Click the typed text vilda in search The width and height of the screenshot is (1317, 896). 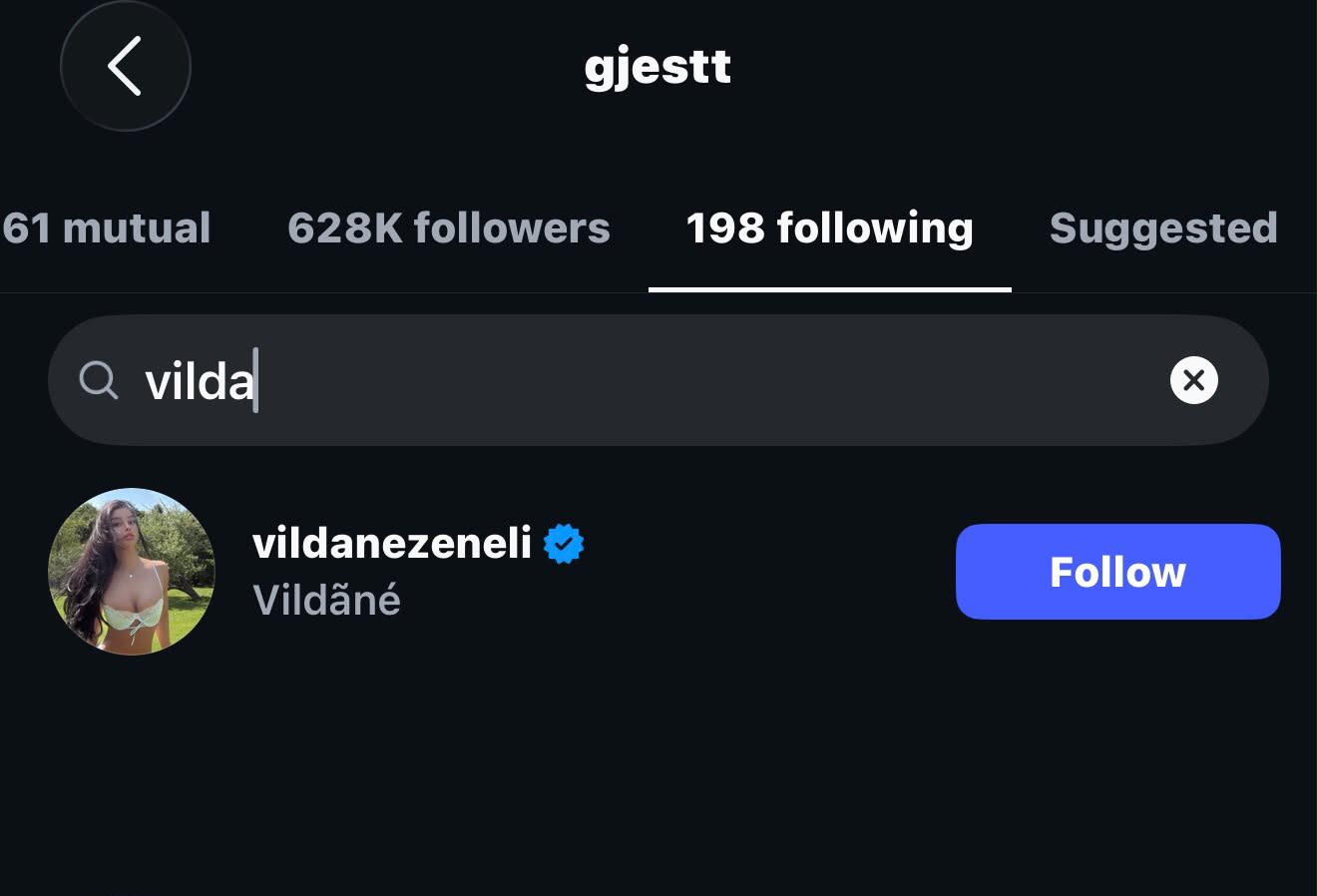(199, 381)
